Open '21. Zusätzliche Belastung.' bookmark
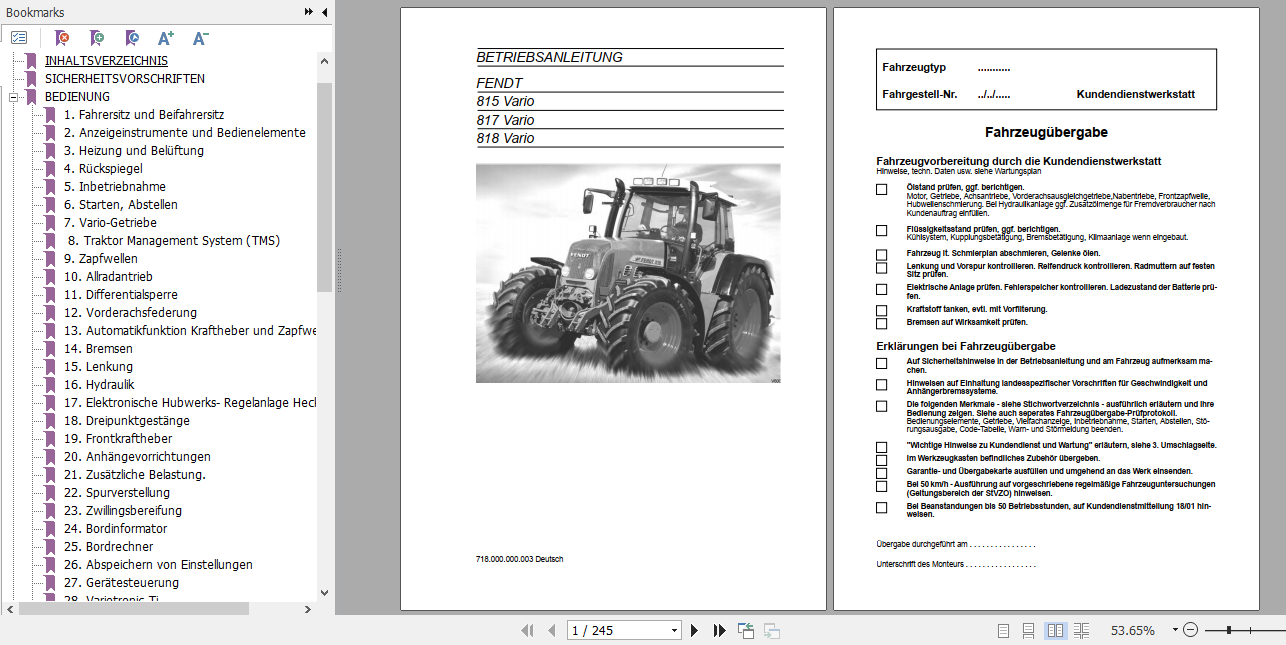 135,475
